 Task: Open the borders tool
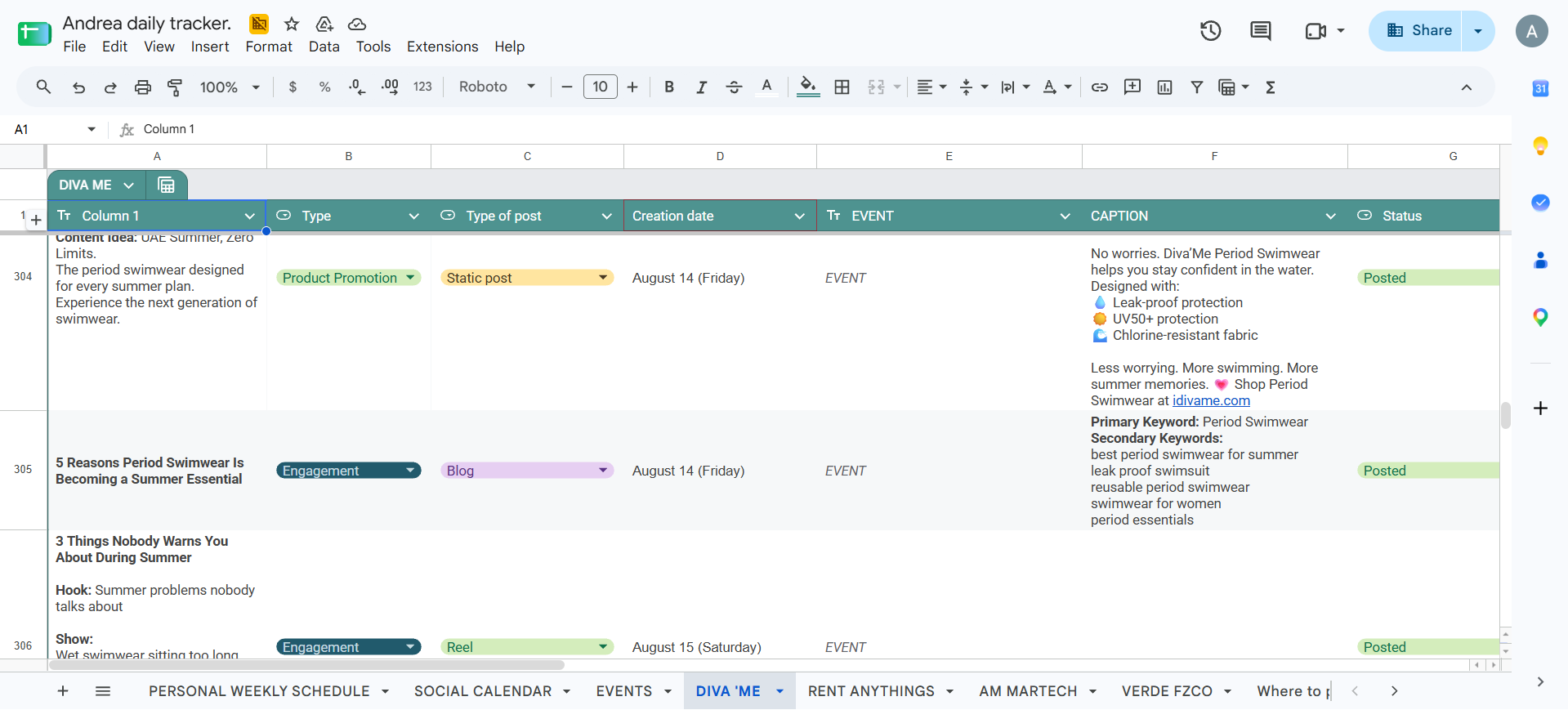842,87
